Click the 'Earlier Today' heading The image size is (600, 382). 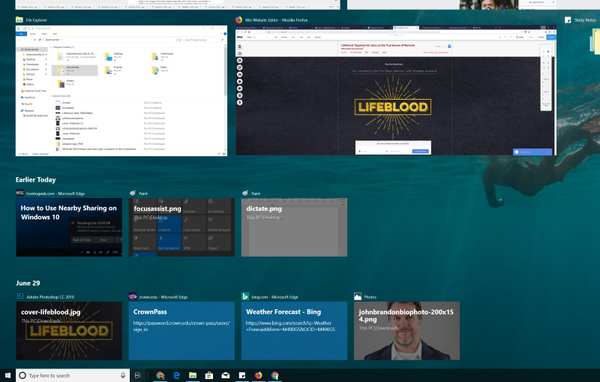click(x=36, y=180)
